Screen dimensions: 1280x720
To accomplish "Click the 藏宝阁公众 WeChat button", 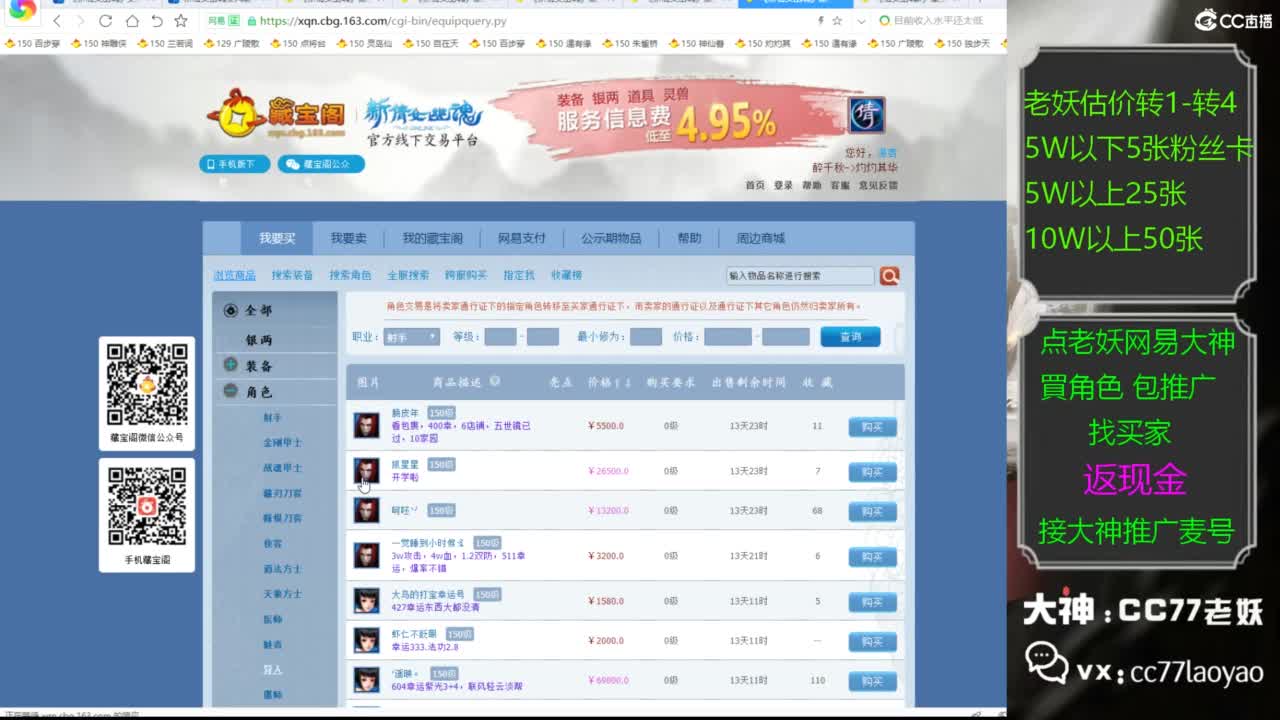I will (321, 164).
